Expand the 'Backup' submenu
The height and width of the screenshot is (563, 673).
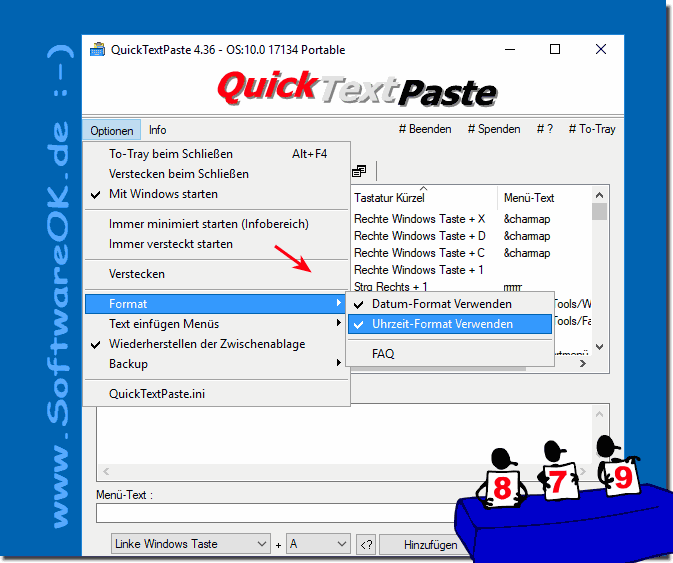(x=217, y=364)
